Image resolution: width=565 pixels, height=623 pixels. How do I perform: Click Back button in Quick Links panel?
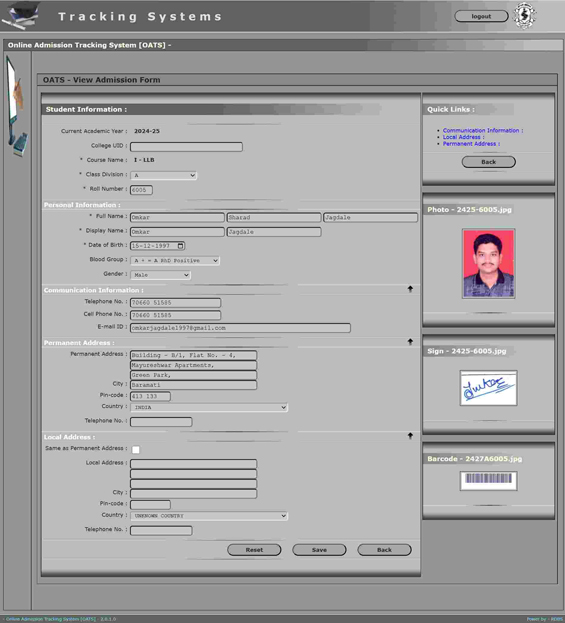tap(489, 162)
